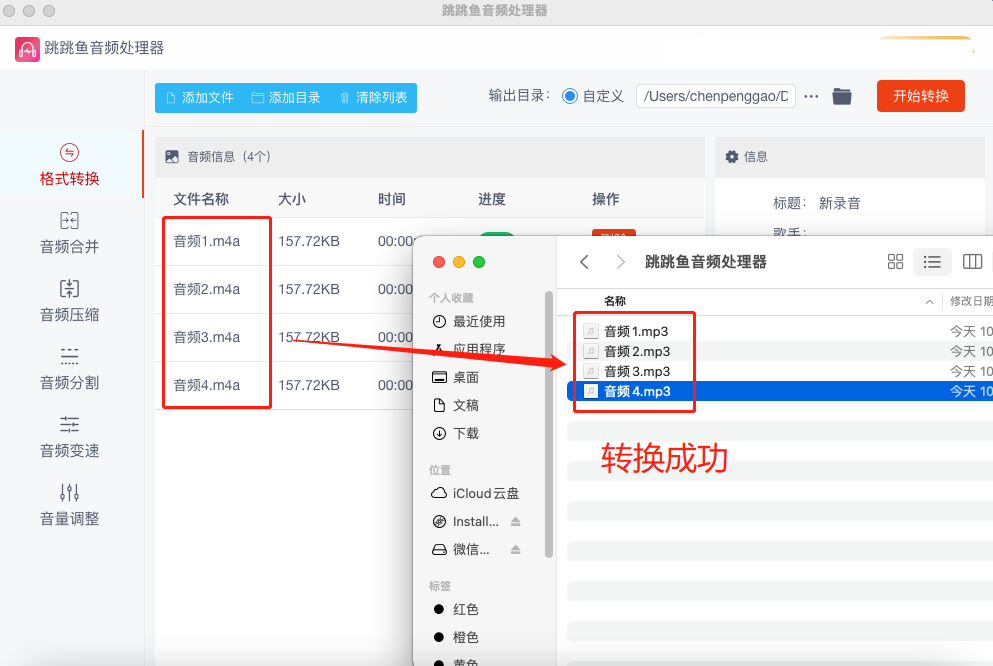Image resolution: width=993 pixels, height=666 pixels.
Task: Click 添加文件 add file button
Action: click(x=198, y=98)
